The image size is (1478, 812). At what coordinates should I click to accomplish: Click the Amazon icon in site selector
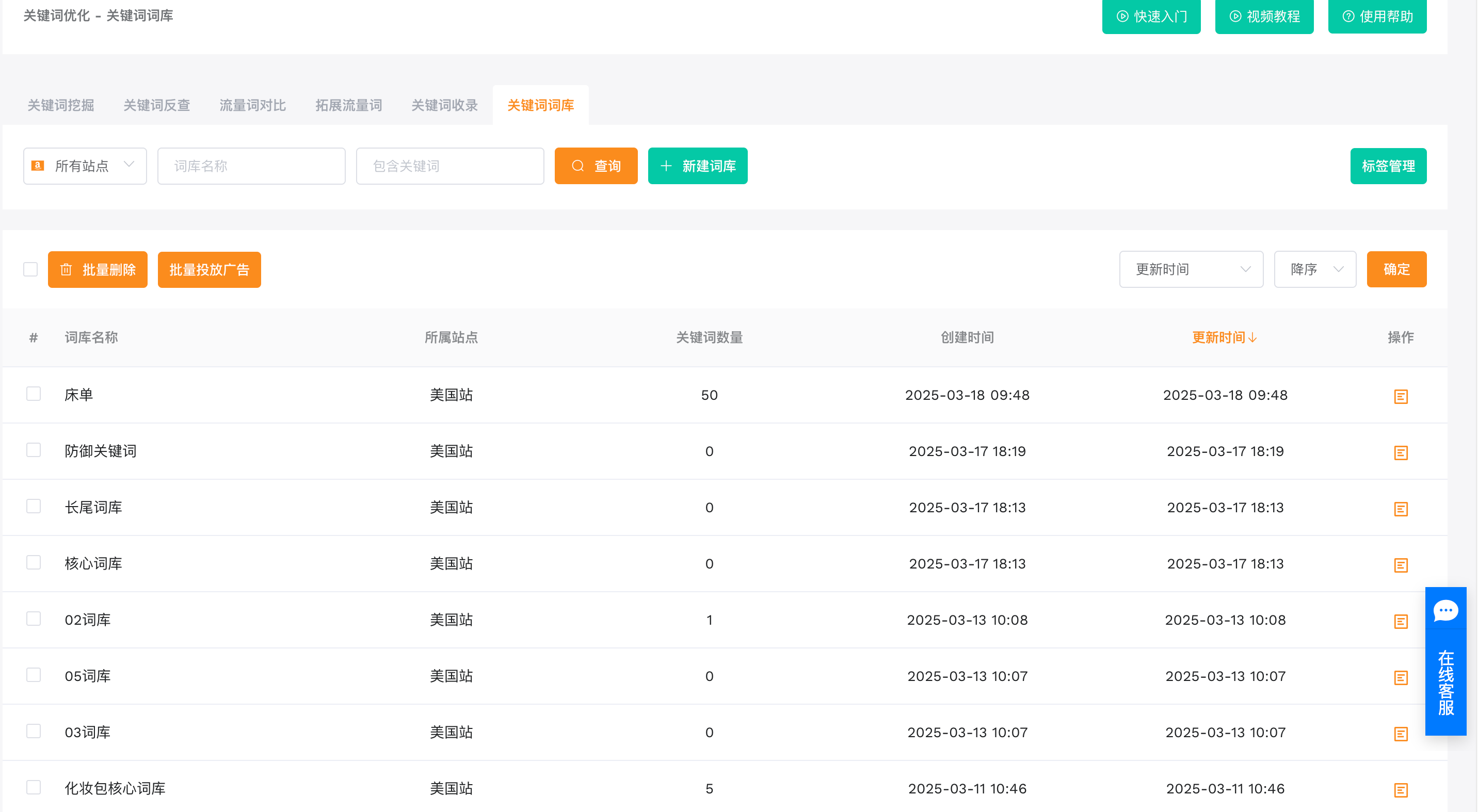pos(38,166)
